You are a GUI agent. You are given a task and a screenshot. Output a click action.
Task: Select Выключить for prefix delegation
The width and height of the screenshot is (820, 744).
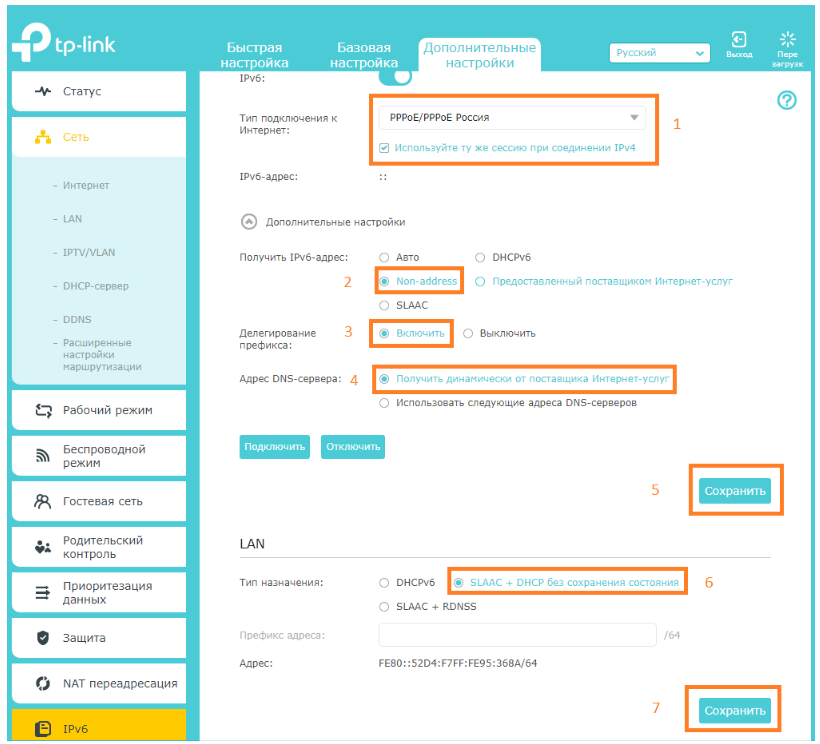(x=468, y=334)
